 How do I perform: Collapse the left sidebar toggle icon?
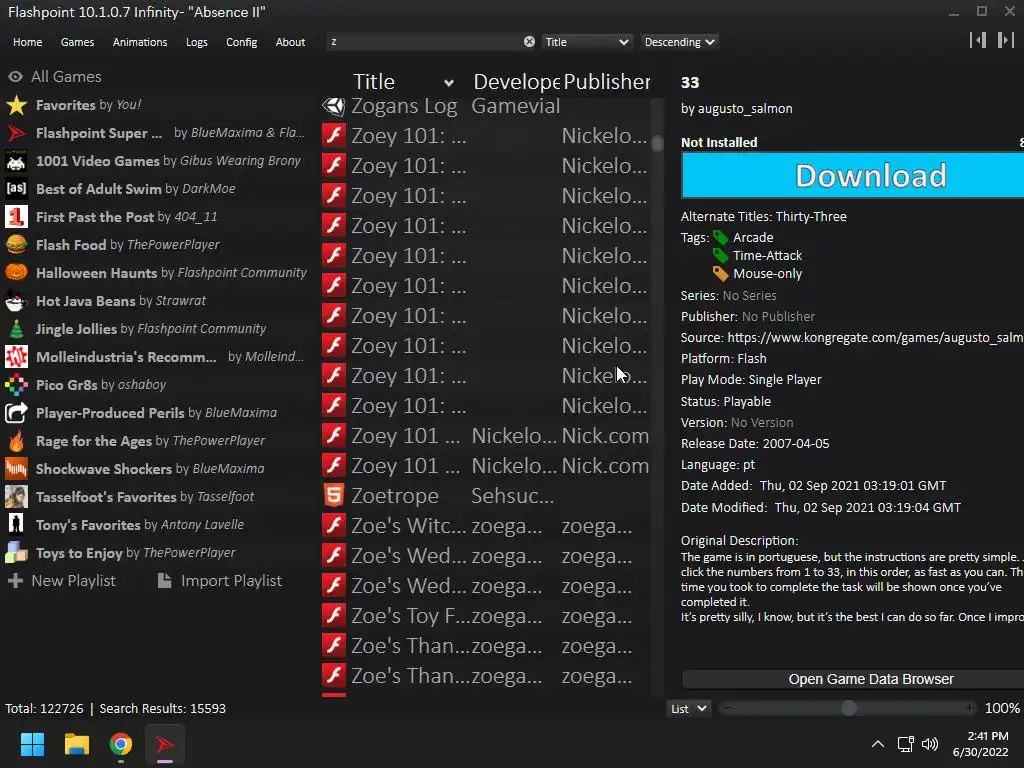(x=978, y=40)
